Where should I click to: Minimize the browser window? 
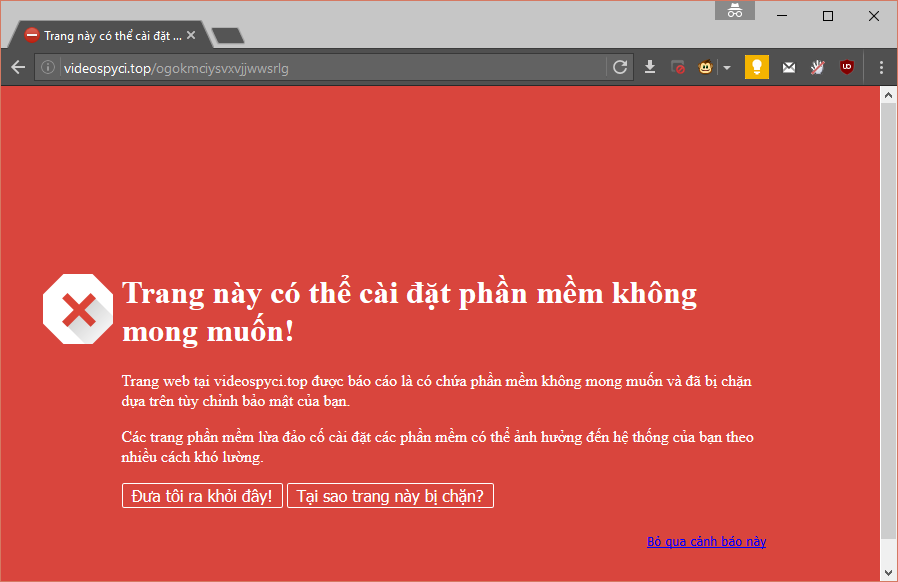point(782,15)
